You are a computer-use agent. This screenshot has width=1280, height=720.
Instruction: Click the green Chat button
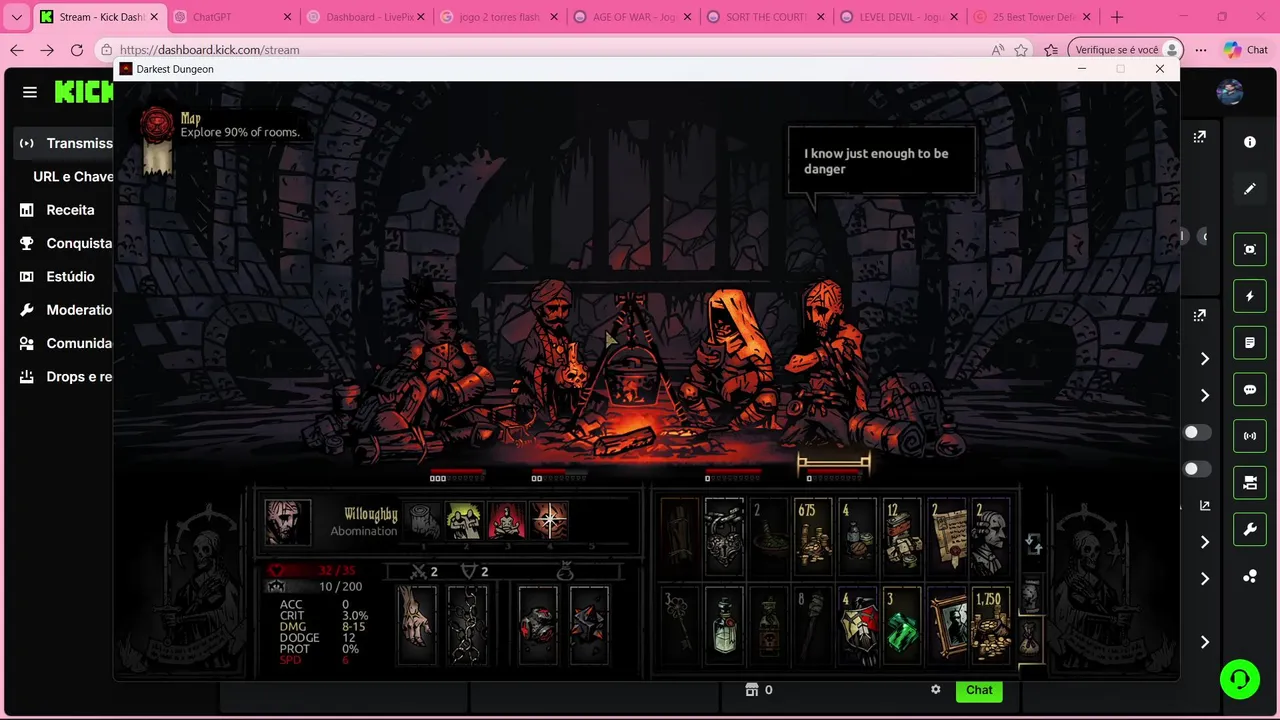coord(979,690)
